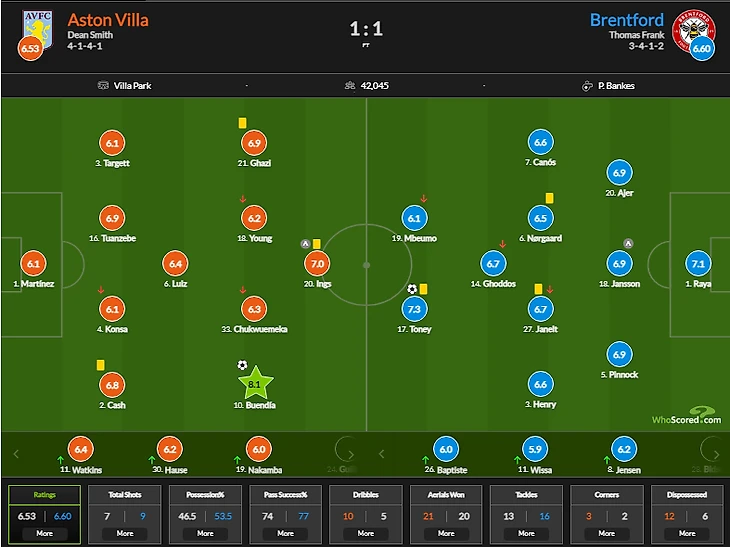The height and width of the screenshot is (547, 730).
Task: Open More under Total Shots
Action: [125, 533]
